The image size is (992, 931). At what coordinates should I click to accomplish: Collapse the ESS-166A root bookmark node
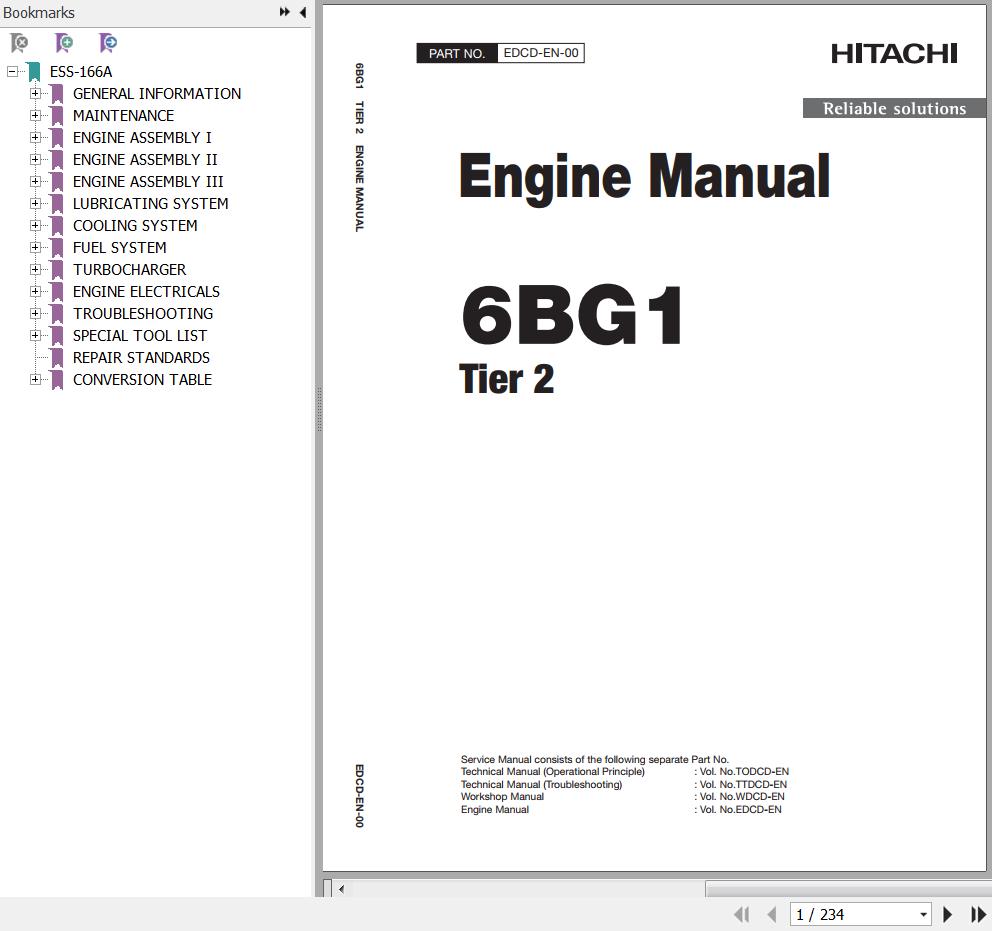[12, 72]
